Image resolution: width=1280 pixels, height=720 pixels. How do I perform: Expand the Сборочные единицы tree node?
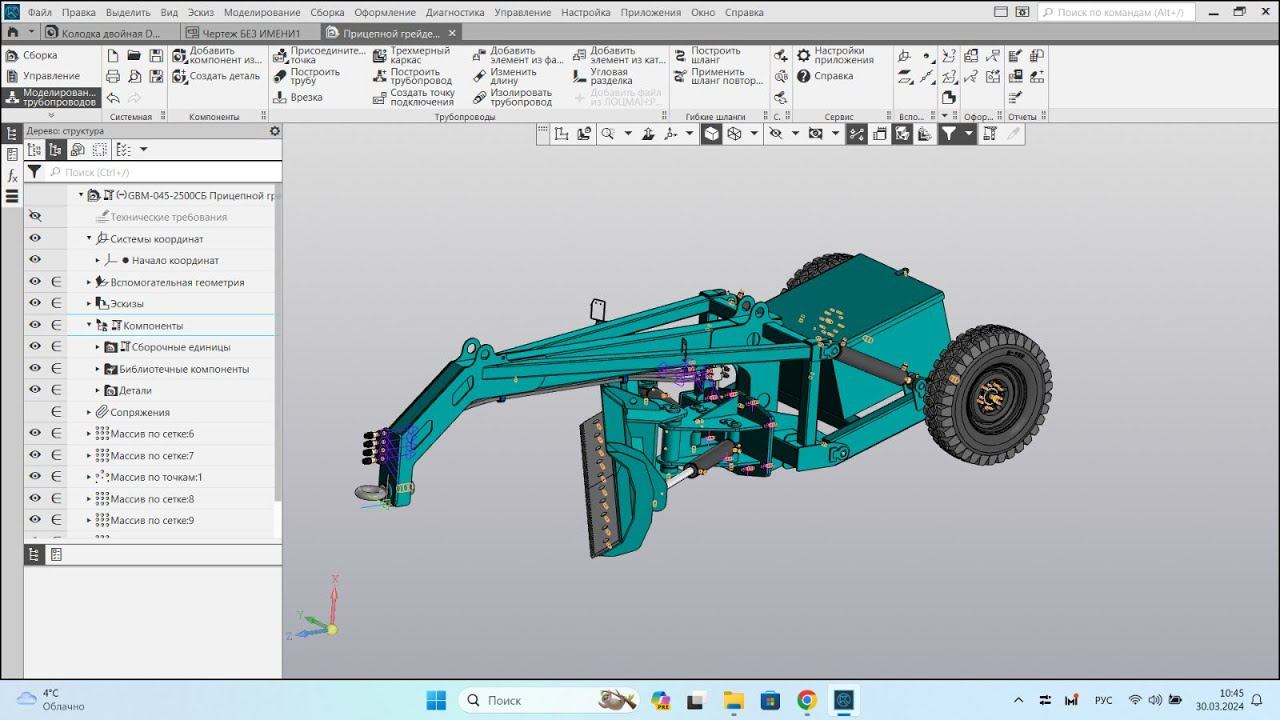coord(98,348)
